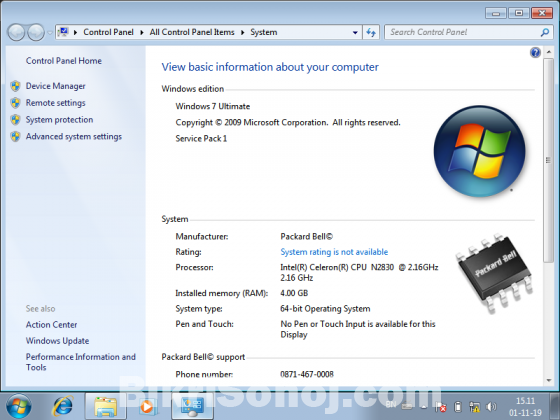Screen dimensions: 560x420
Task: Open Action Center flag tray icon
Action: [440, 407]
